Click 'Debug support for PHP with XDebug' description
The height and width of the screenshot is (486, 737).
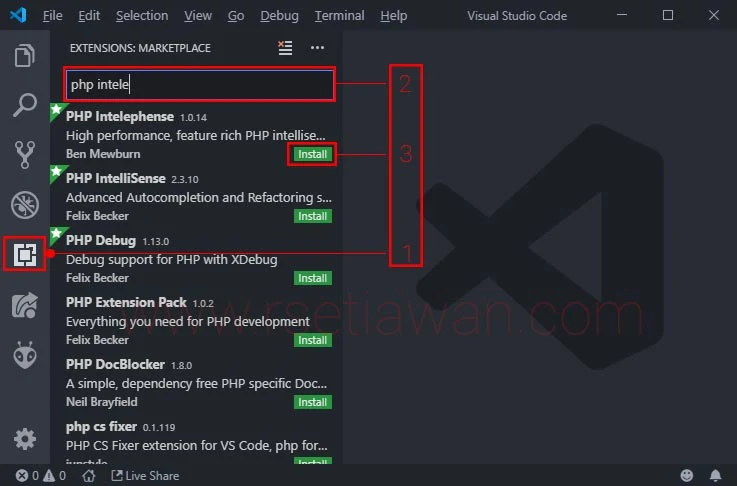(172, 259)
